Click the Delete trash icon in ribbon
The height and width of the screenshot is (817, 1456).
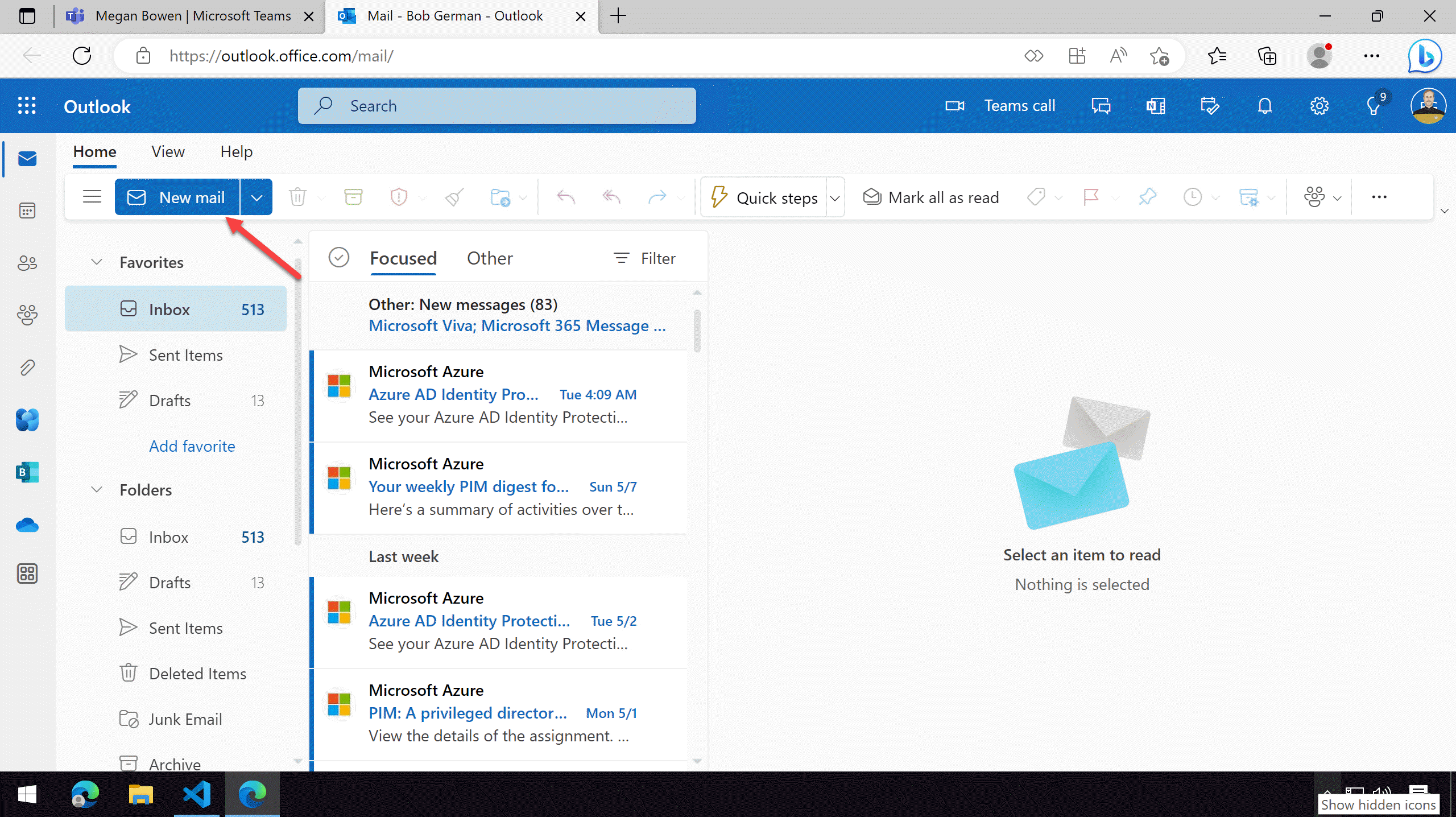(297, 197)
